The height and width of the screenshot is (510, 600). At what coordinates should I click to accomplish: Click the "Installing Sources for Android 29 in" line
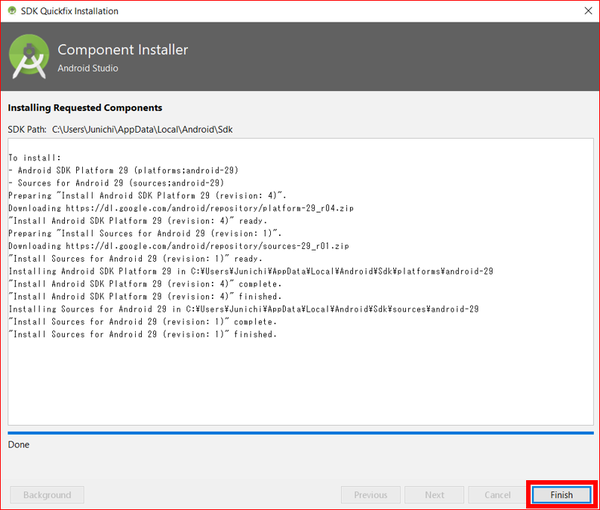pyautogui.click(x=243, y=309)
